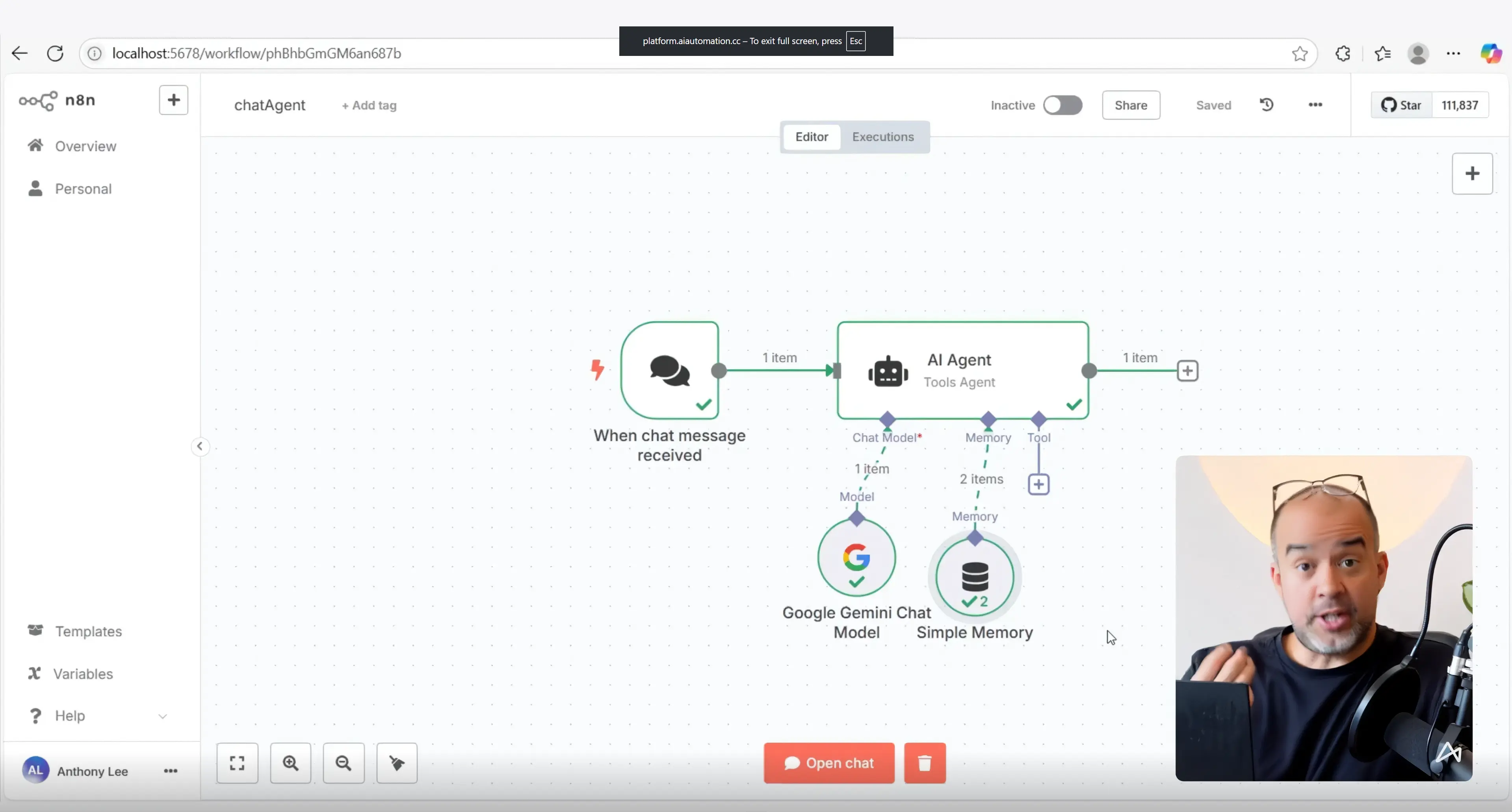Image resolution: width=1512 pixels, height=812 pixels.
Task: Click the tidy up workflow icon
Action: coord(397,763)
